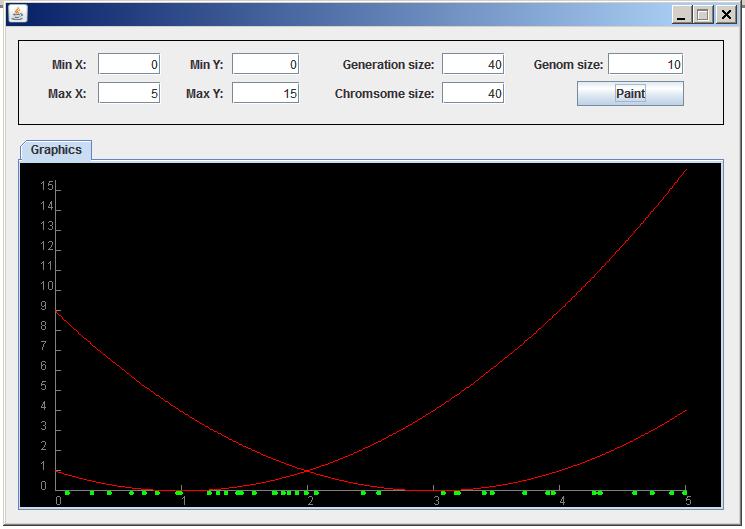Click into the Max Y field
745x529 pixels.
click(265, 94)
